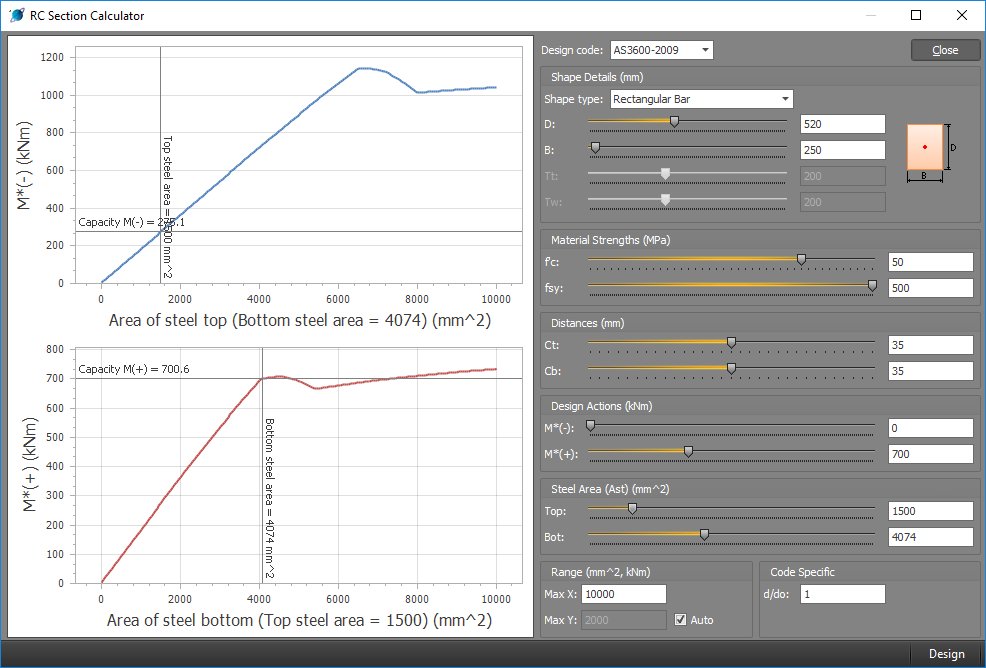
Task: Click the Max X range input field
Action: pyautogui.click(x=624, y=594)
